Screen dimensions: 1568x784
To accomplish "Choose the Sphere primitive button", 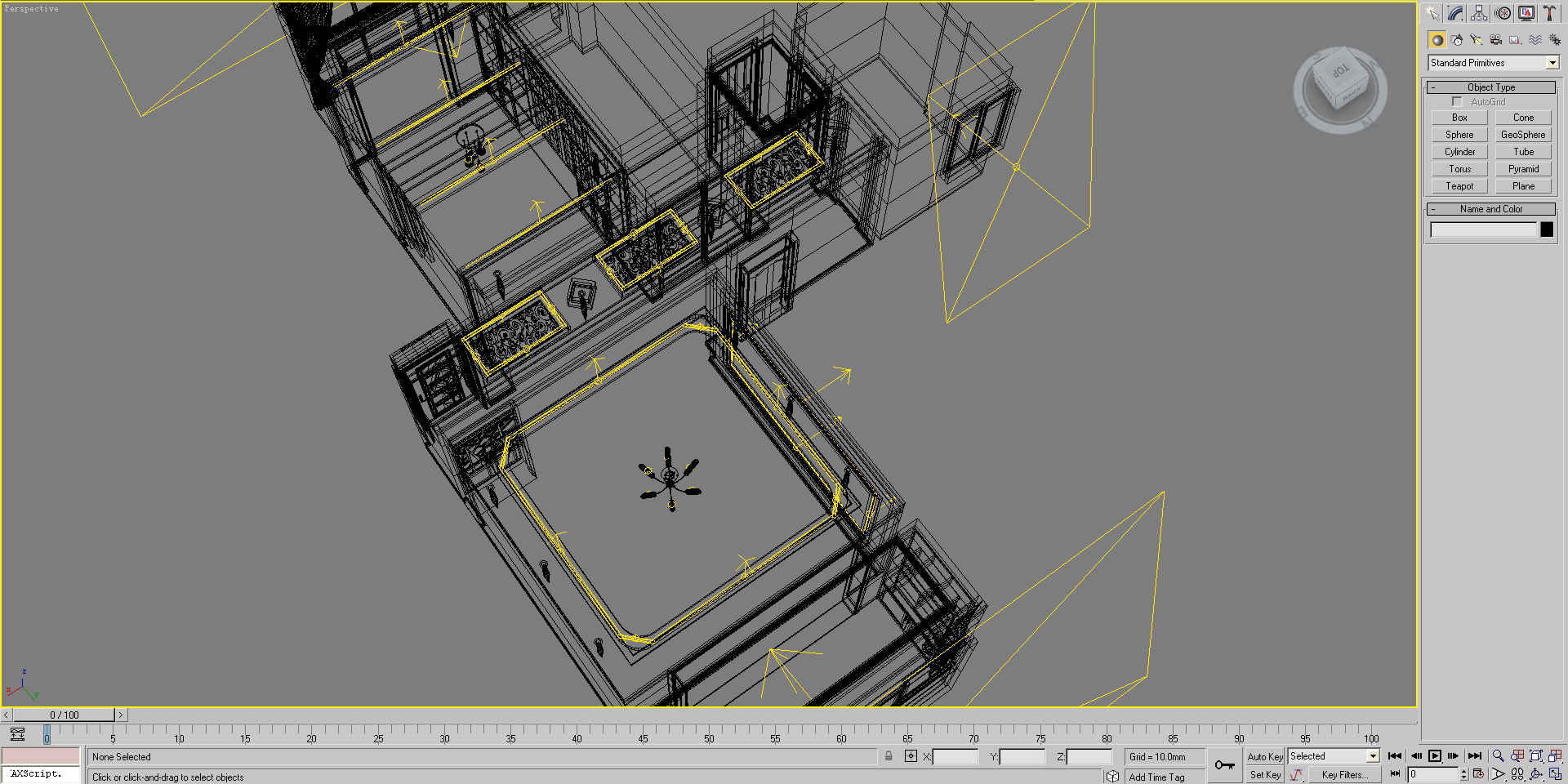I will coord(1459,135).
